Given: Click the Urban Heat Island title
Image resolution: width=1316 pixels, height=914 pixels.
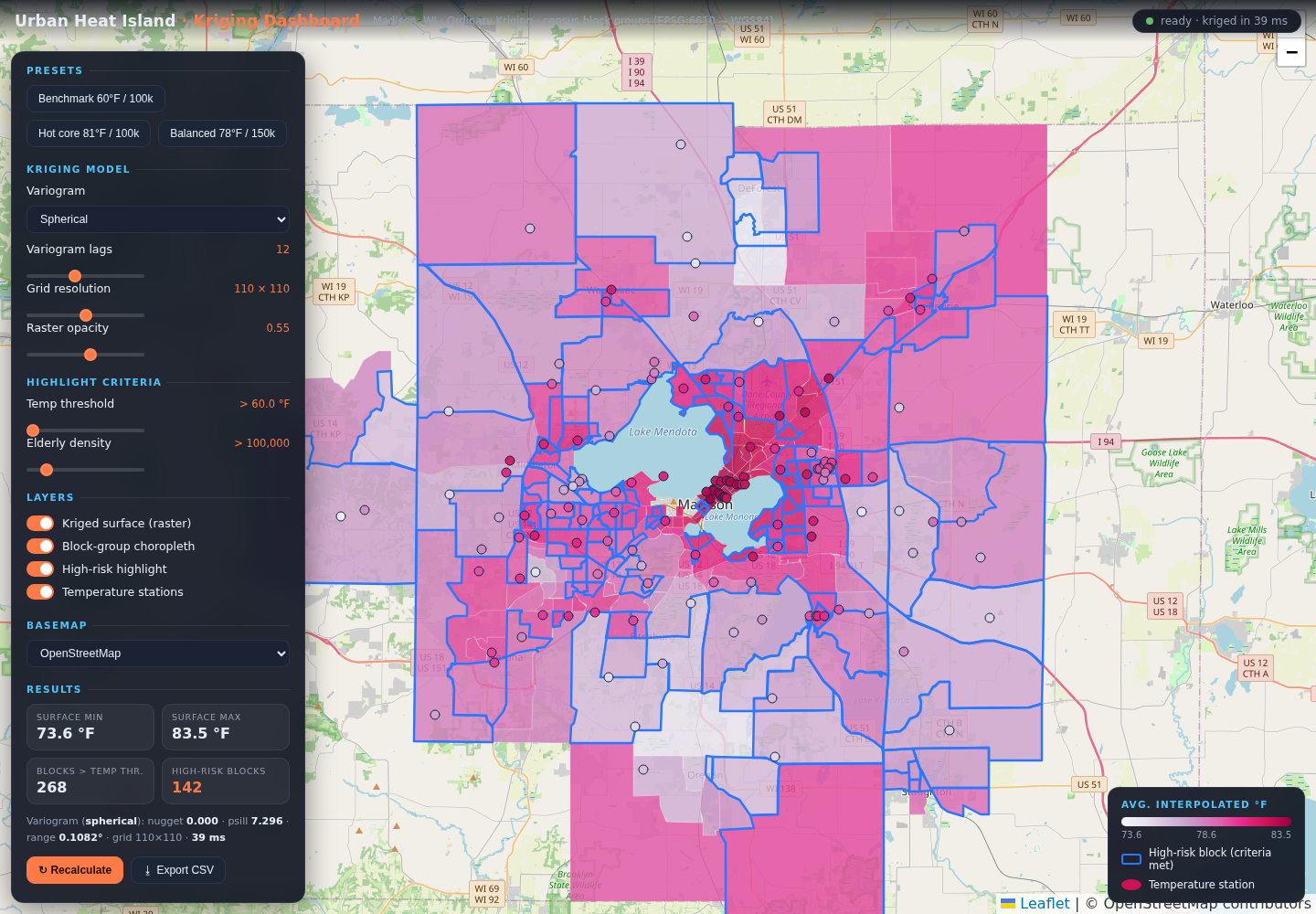Looking at the screenshot, I should point(95,20).
